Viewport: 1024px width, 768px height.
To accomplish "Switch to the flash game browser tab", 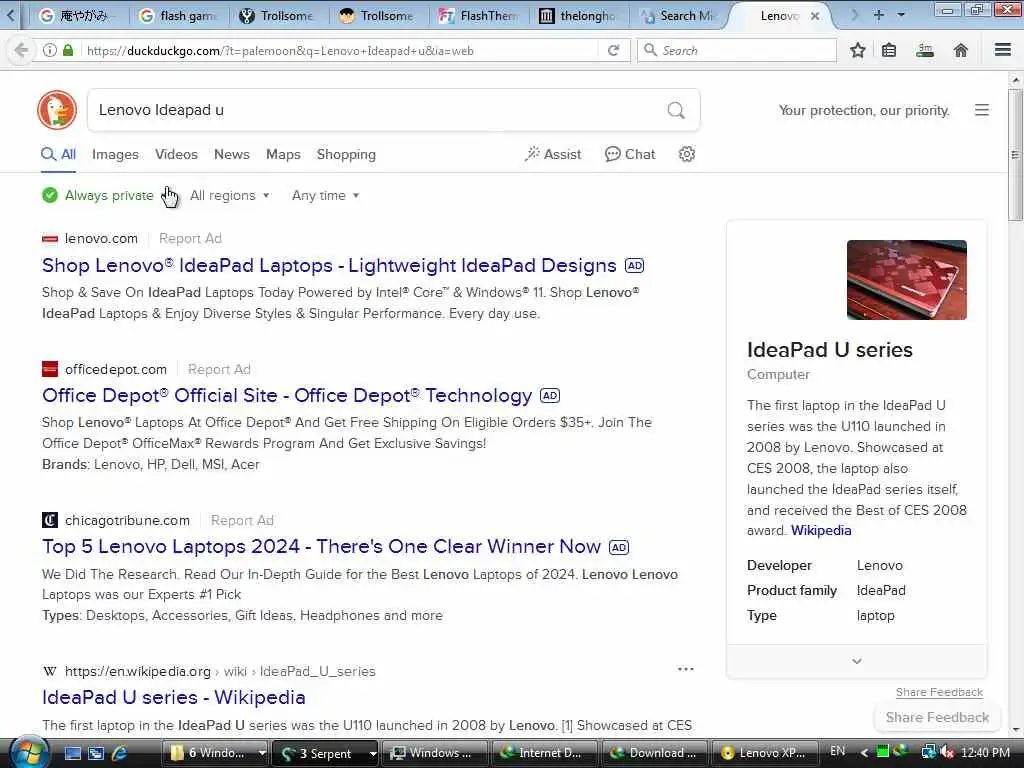I will coord(178,16).
